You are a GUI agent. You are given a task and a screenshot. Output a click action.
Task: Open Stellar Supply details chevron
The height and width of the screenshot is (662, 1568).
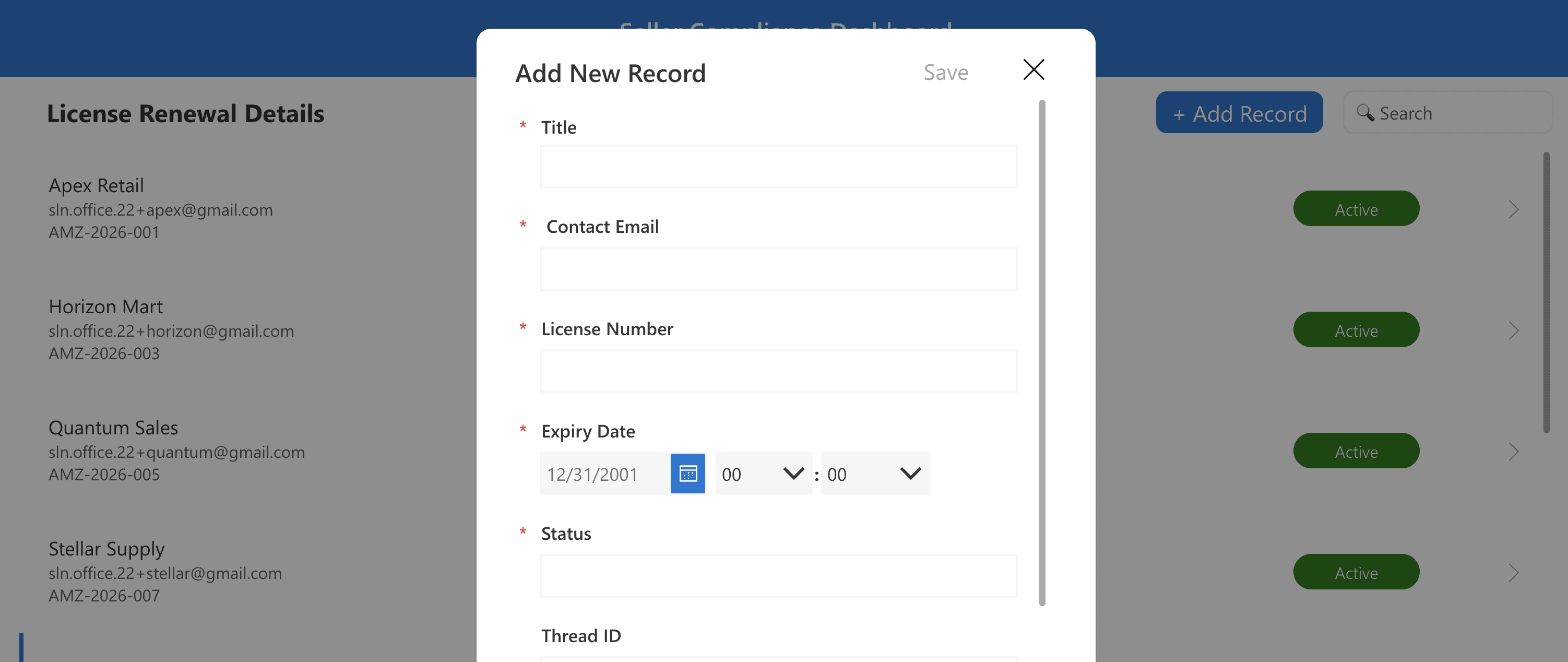click(x=1513, y=573)
